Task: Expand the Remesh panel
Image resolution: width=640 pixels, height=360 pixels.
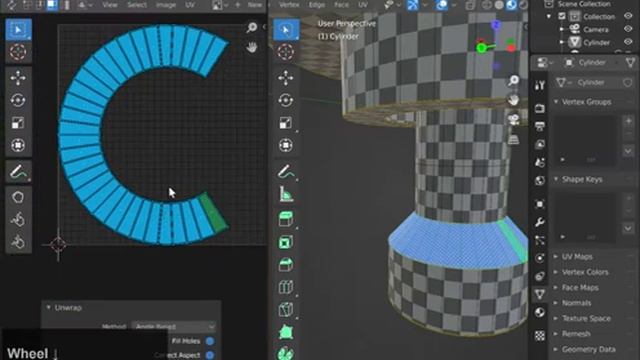Action: [556, 333]
